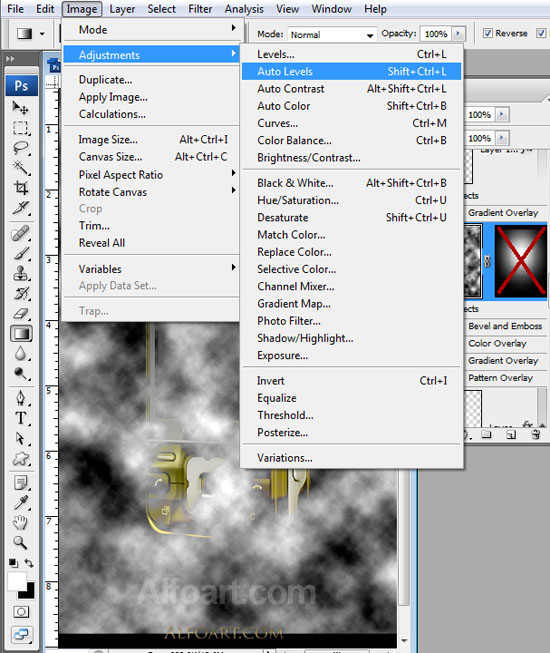Select the Zoom tool
The height and width of the screenshot is (653, 550).
pyautogui.click(x=20, y=542)
